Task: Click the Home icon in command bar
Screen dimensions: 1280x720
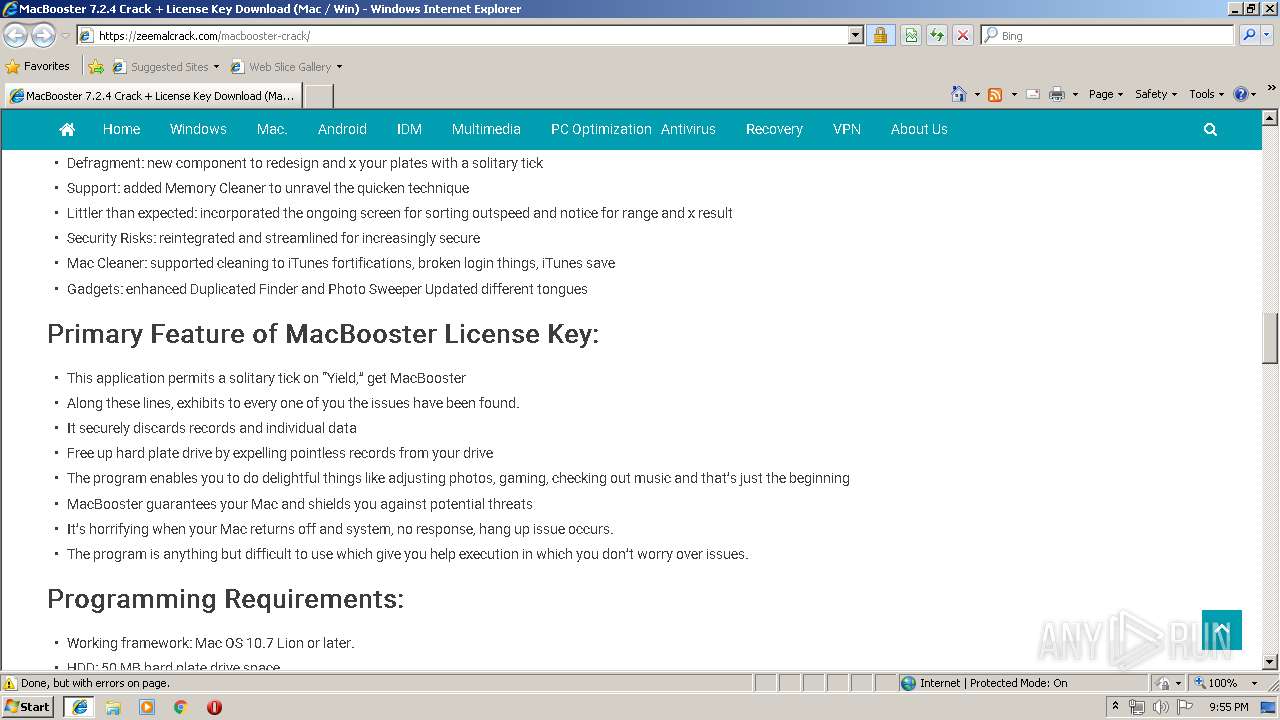Action: [958, 94]
